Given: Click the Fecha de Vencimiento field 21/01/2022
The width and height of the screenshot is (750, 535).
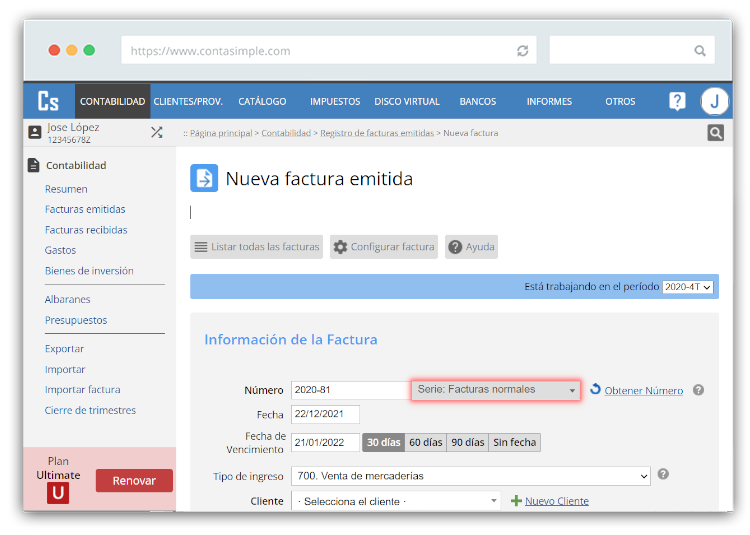Looking at the screenshot, I should pyautogui.click(x=325, y=442).
